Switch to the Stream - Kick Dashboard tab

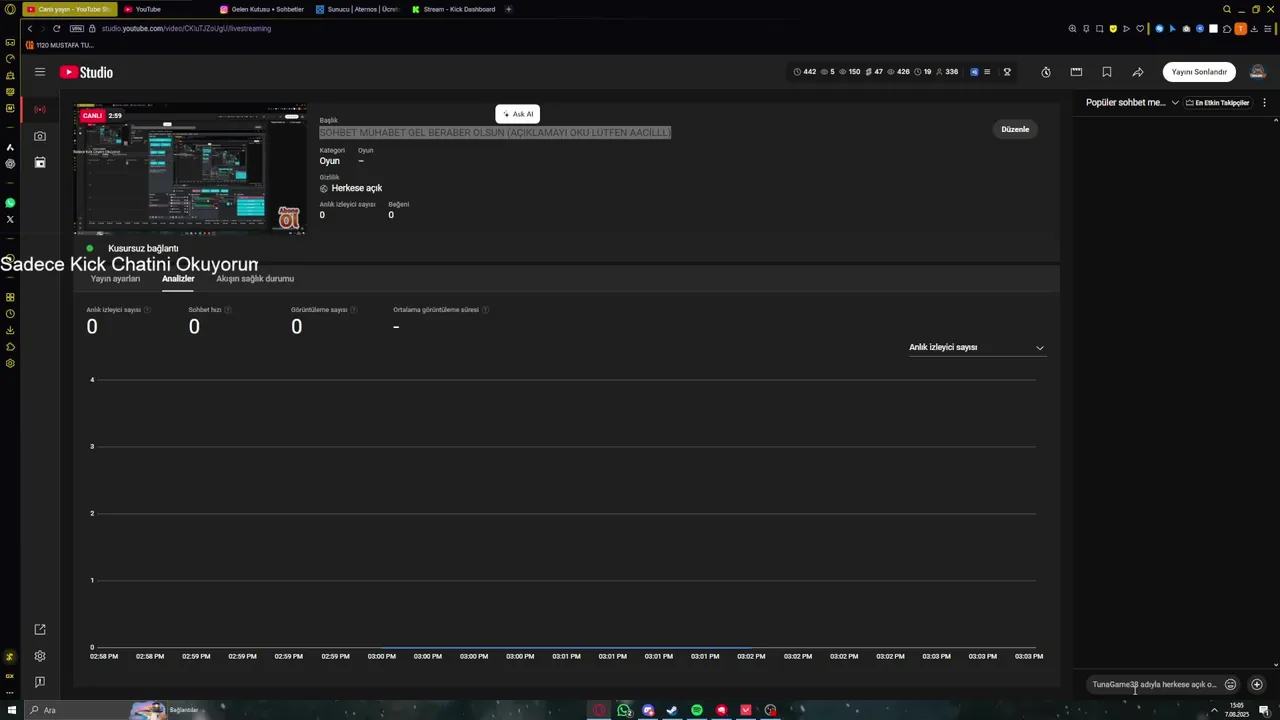pyautogui.click(x=453, y=9)
